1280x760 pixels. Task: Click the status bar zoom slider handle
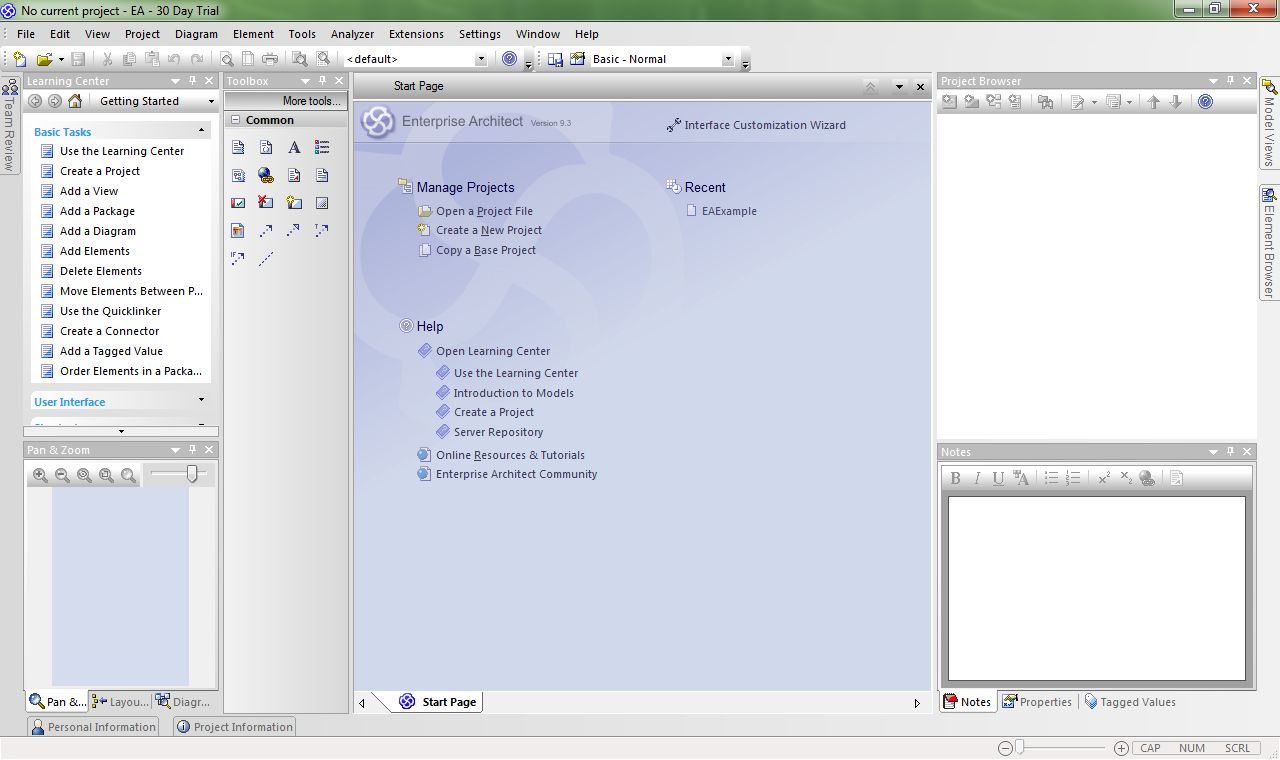tap(1020, 747)
